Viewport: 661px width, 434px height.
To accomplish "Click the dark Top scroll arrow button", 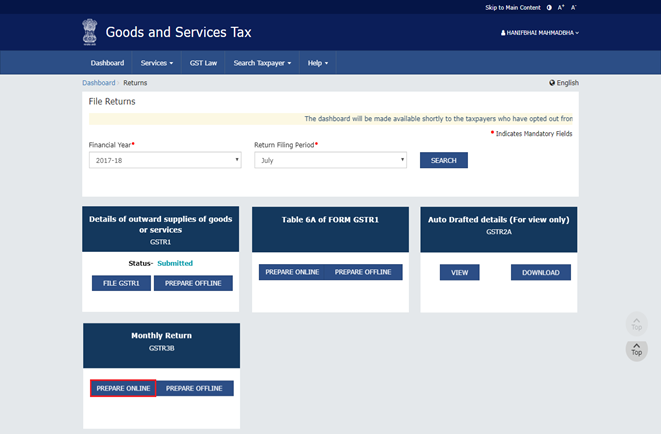I will pos(637,350).
